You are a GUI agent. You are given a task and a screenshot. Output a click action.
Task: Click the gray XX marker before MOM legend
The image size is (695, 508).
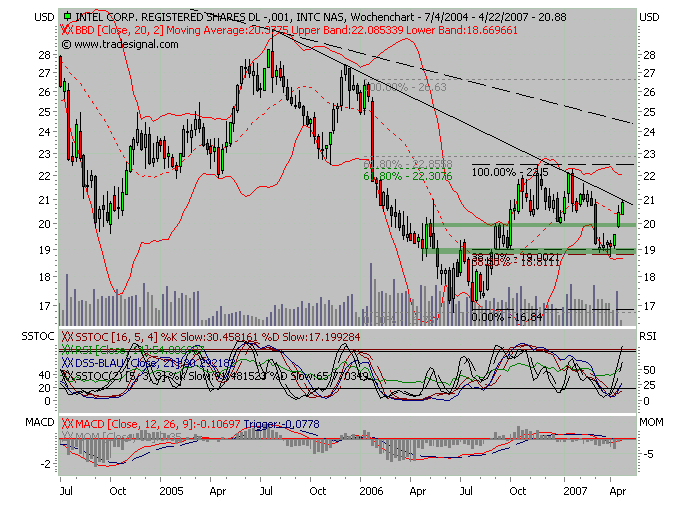click(x=67, y=437)
